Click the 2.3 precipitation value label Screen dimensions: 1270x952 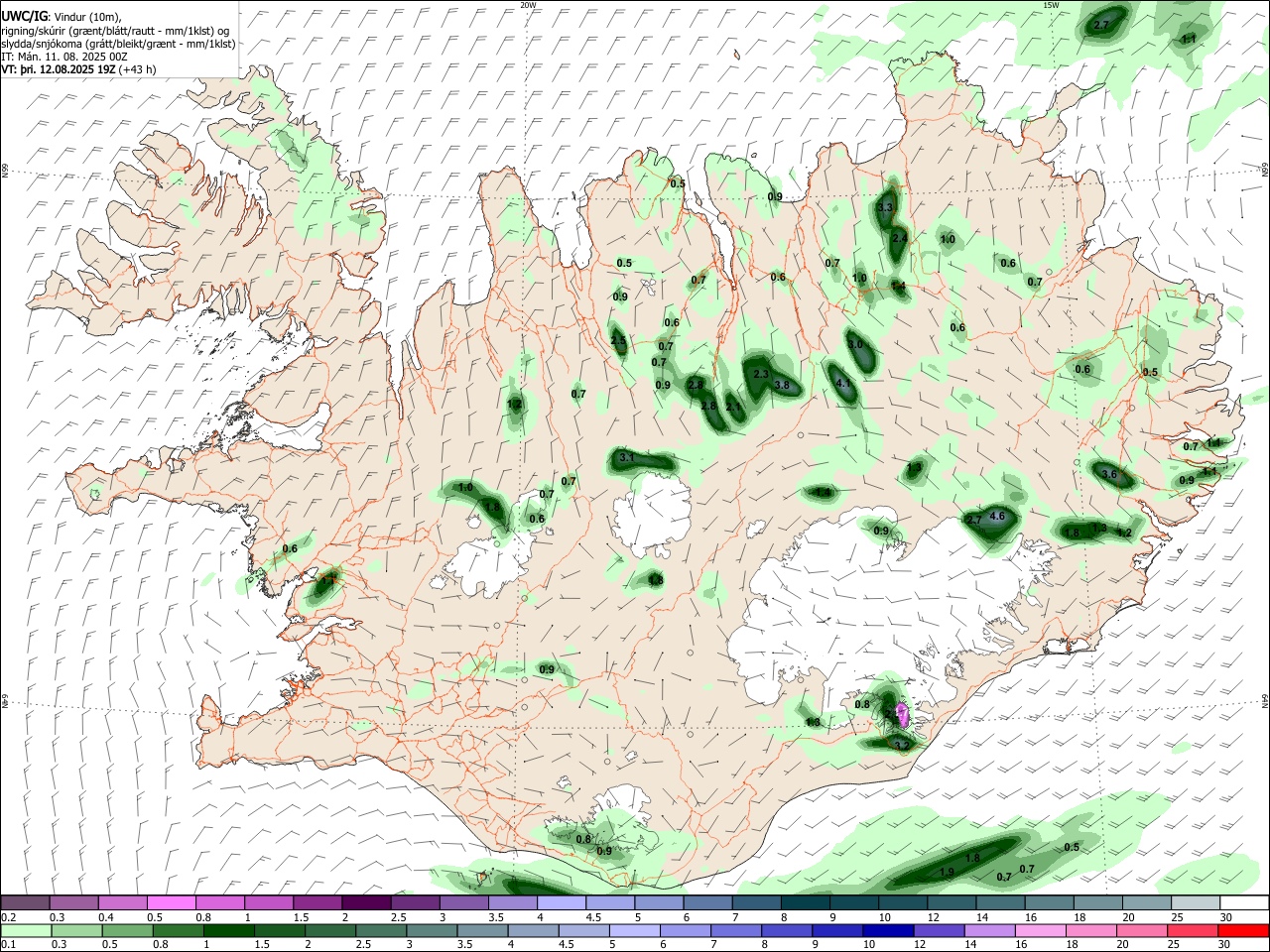tap(762, 374)
